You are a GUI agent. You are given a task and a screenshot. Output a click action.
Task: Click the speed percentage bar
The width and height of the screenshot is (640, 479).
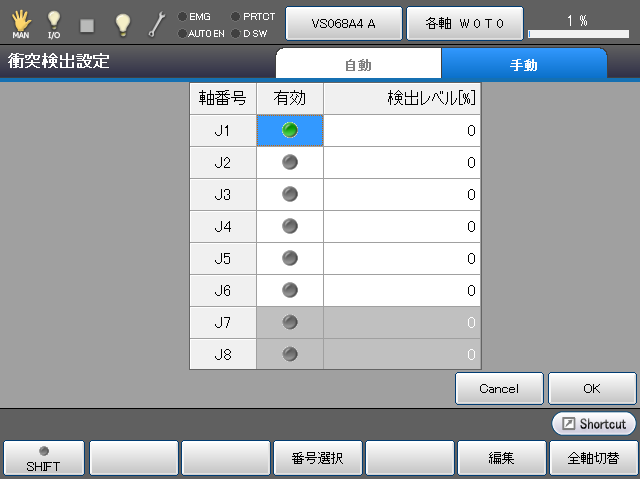click(578, 33)
